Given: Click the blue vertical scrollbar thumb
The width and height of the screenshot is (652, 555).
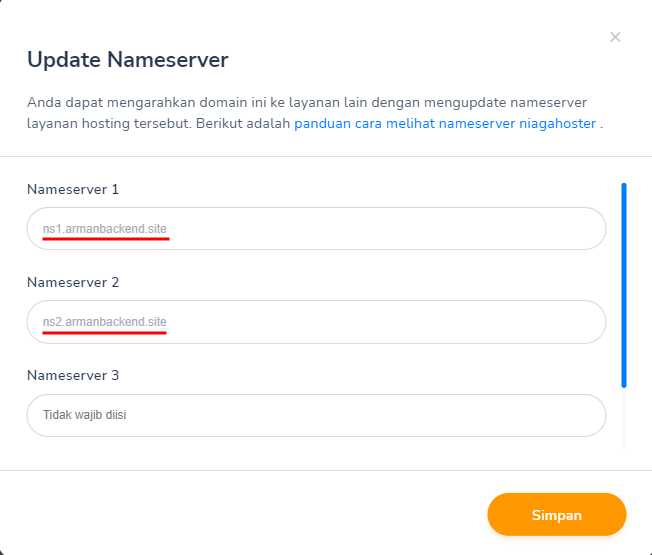Looking at the screenshot, I should [x=623, y=285].
